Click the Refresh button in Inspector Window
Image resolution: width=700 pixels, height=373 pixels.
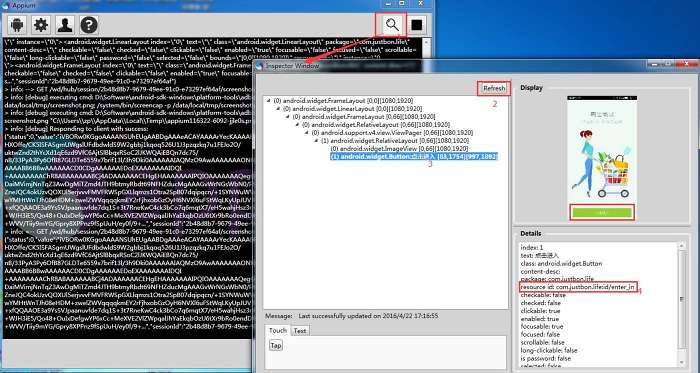tap(494, 88)
